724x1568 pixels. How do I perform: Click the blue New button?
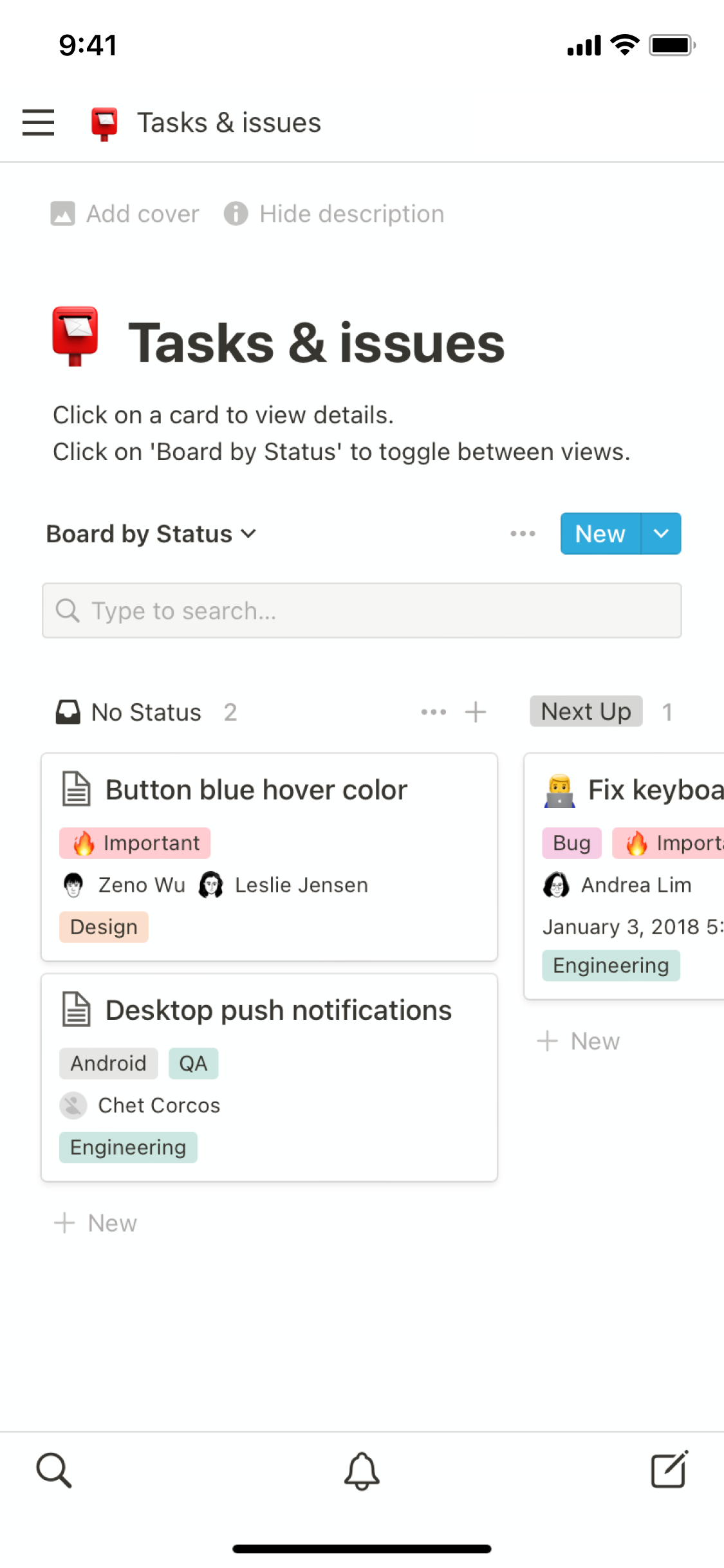(x=600, y=533)
